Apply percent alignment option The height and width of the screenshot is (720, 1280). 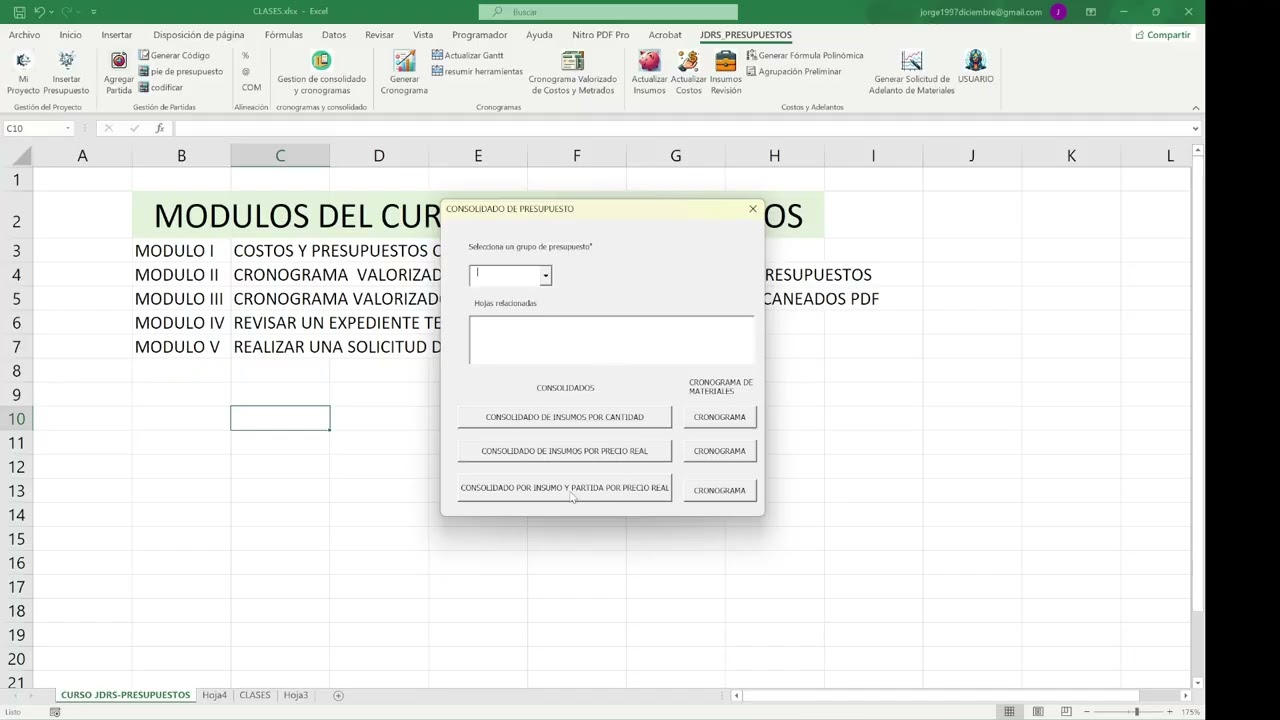pyautogui.click(x=246, y=56)
